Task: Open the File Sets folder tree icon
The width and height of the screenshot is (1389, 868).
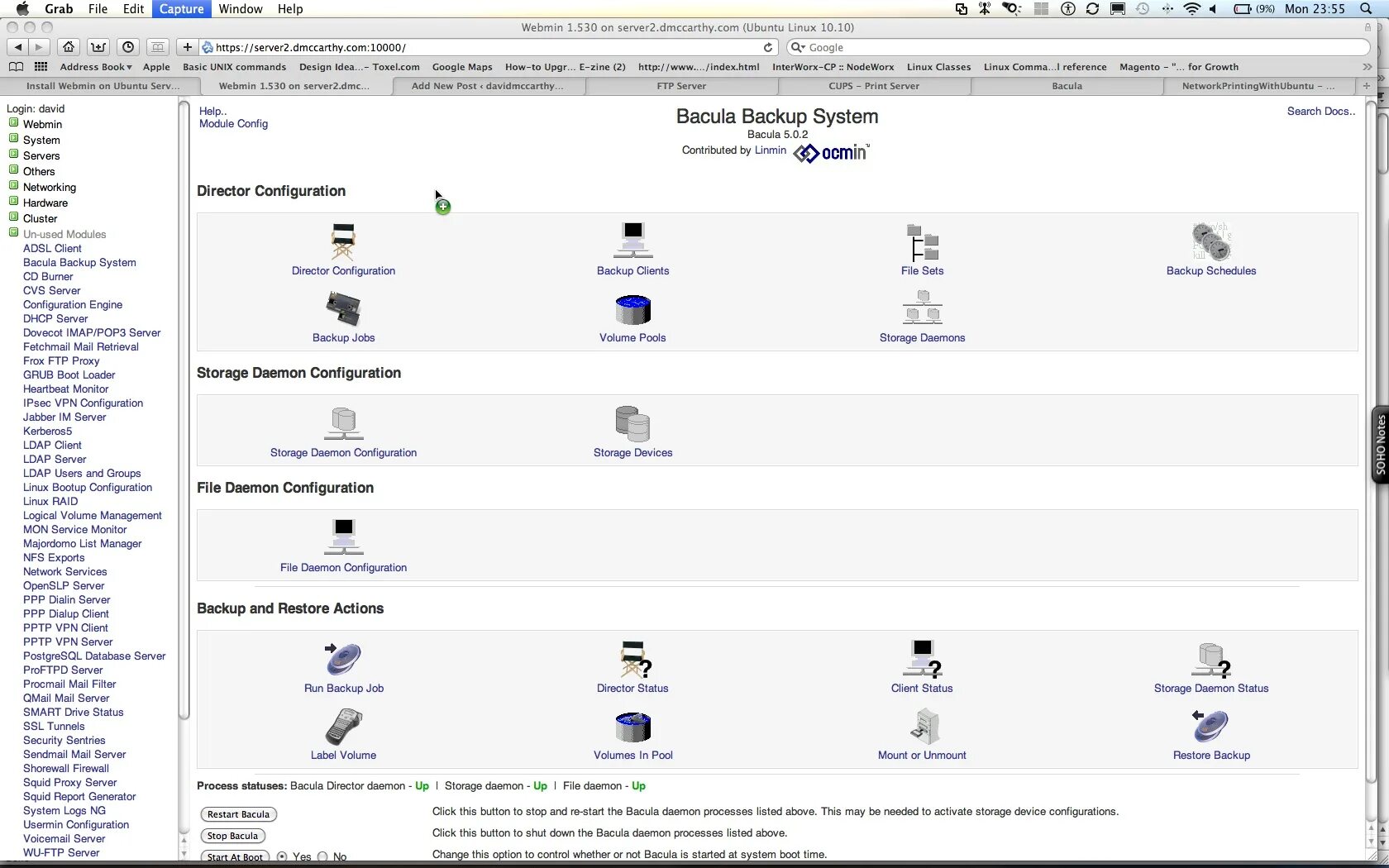Action: click(x=922, y=243)
